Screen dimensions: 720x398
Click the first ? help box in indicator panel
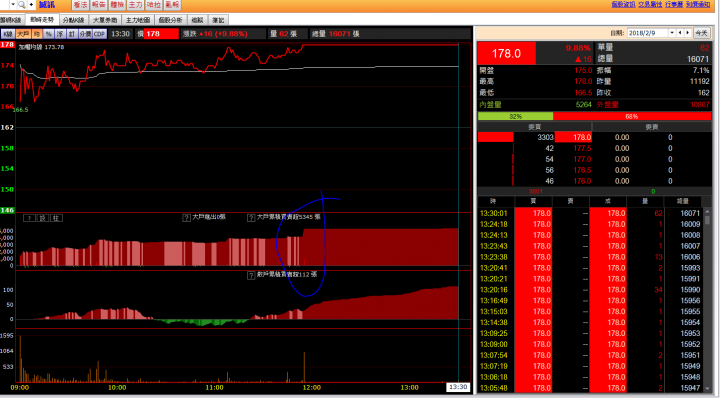(29, 218)
